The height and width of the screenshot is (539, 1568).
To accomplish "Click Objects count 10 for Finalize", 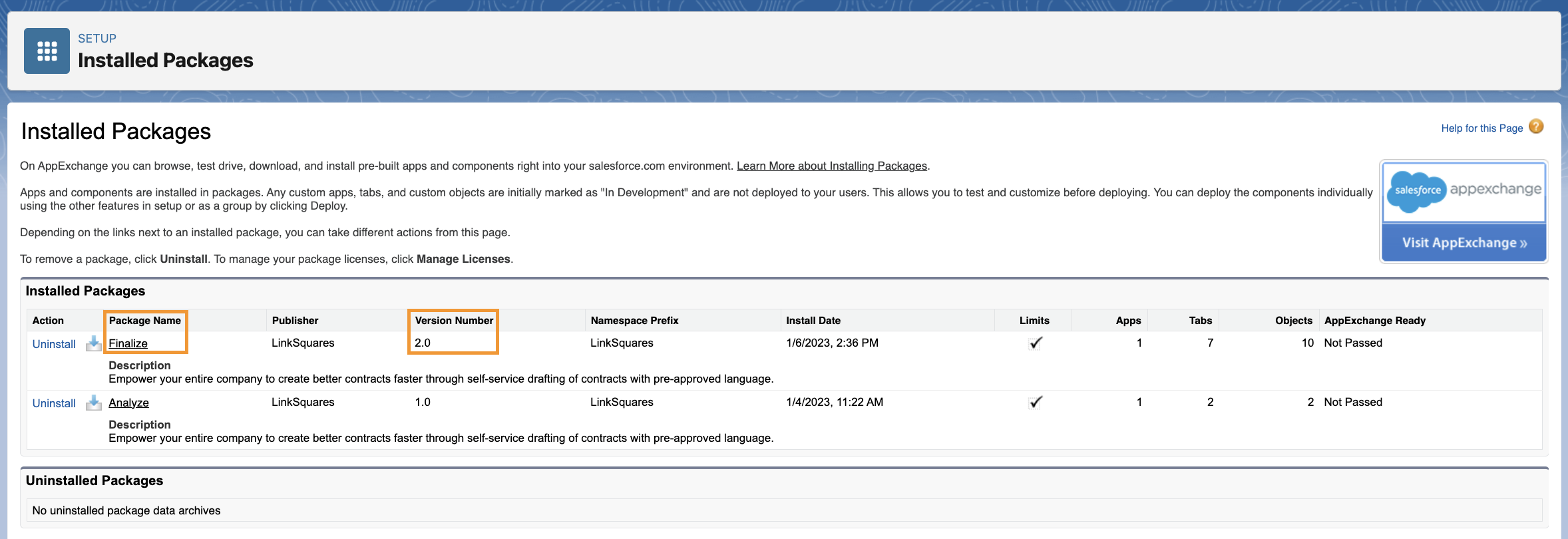I will pyautogui.click(x=1308, y=343).
